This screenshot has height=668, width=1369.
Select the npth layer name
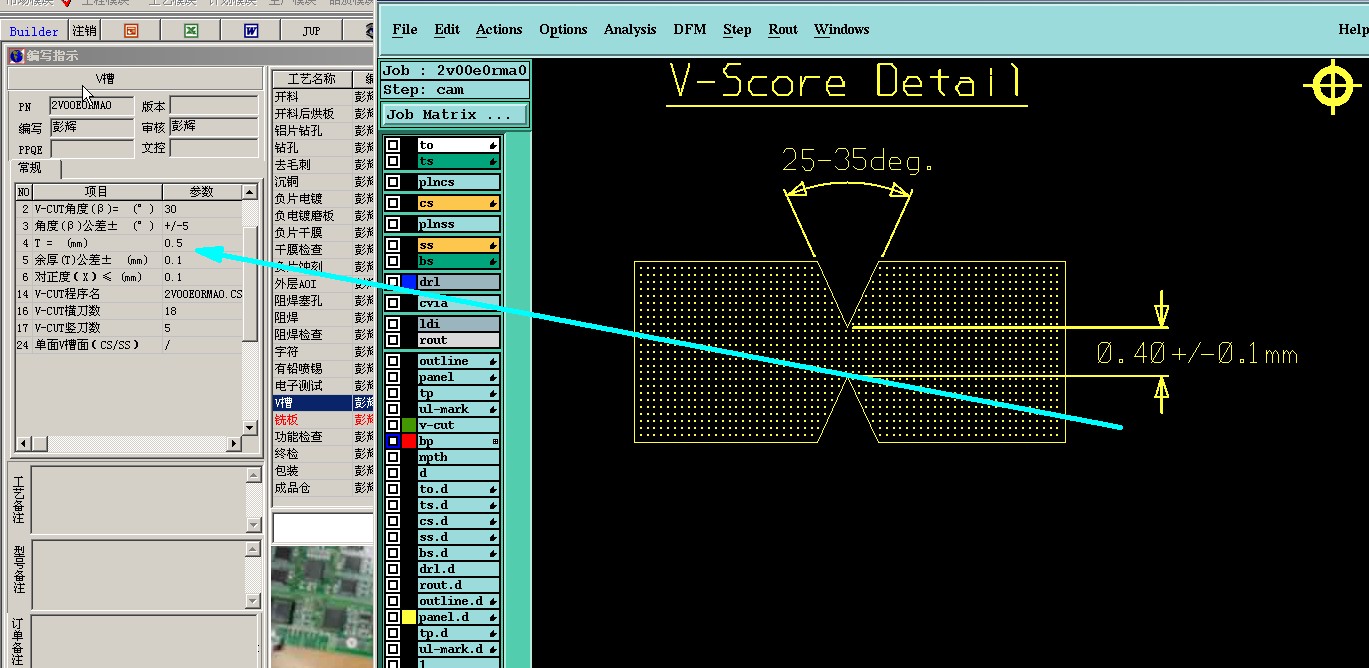pos(458,457)
